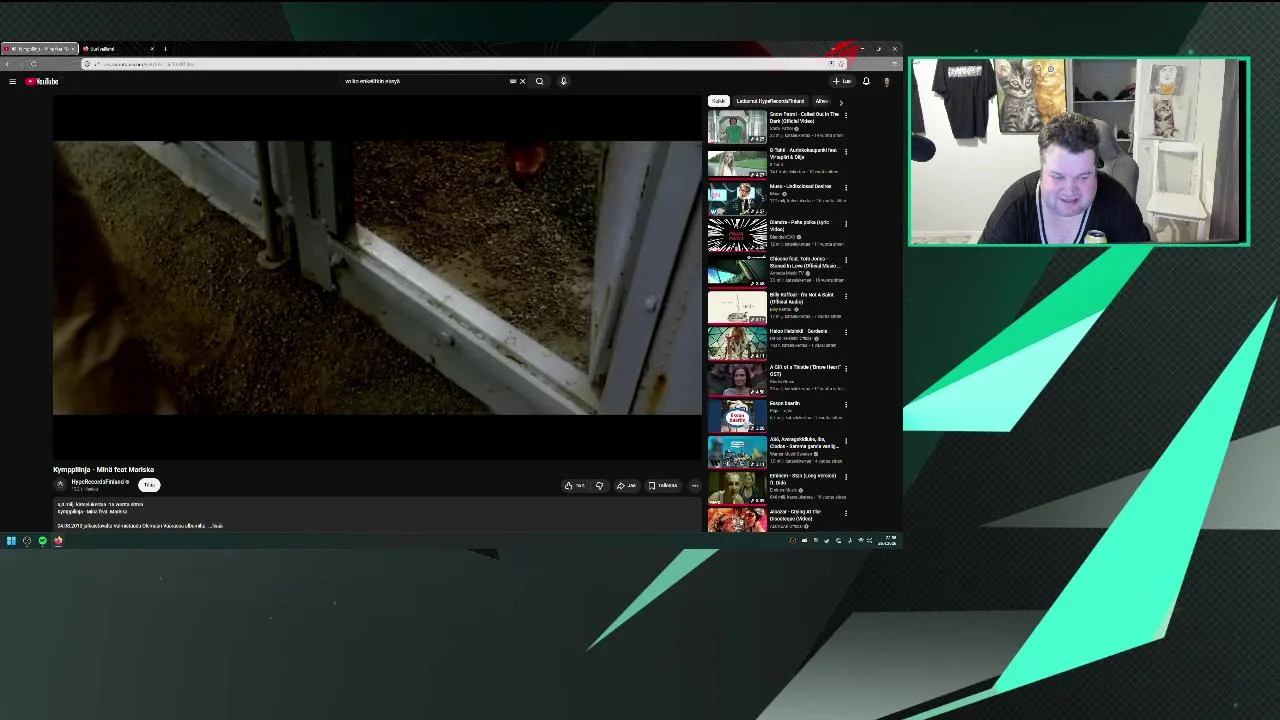1280x720 pixels.
Task: Go to the YouTube home logo
Action: tap(42, 81)
